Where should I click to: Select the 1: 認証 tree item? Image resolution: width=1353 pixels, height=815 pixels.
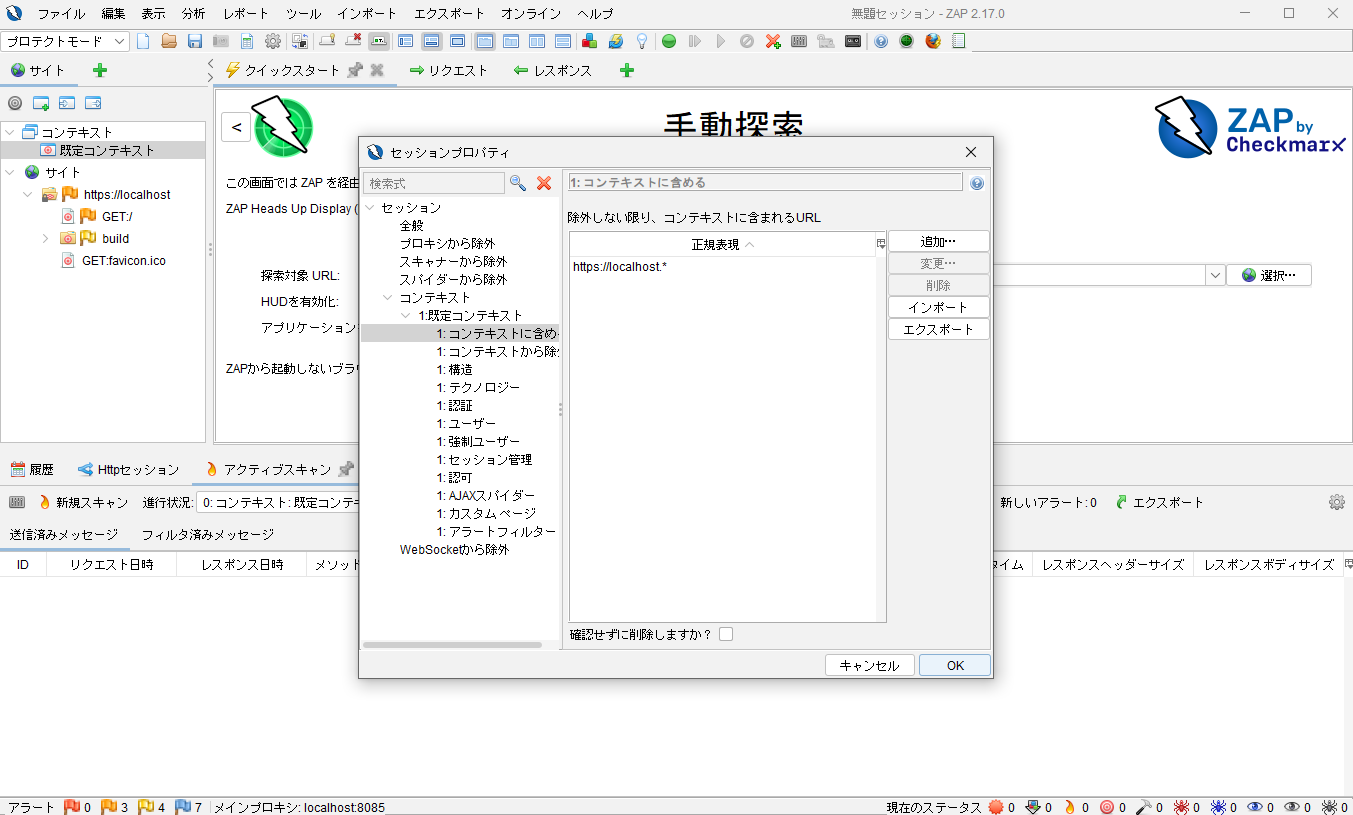pos(454,405)
